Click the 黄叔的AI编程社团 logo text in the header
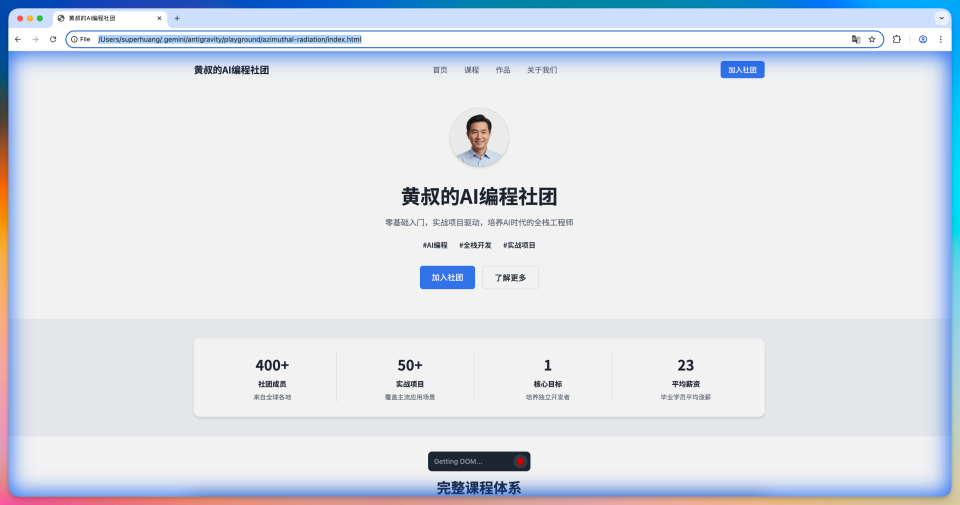Image resolution: width=960 pixels, height=505 pixels. tap(231, 70)
